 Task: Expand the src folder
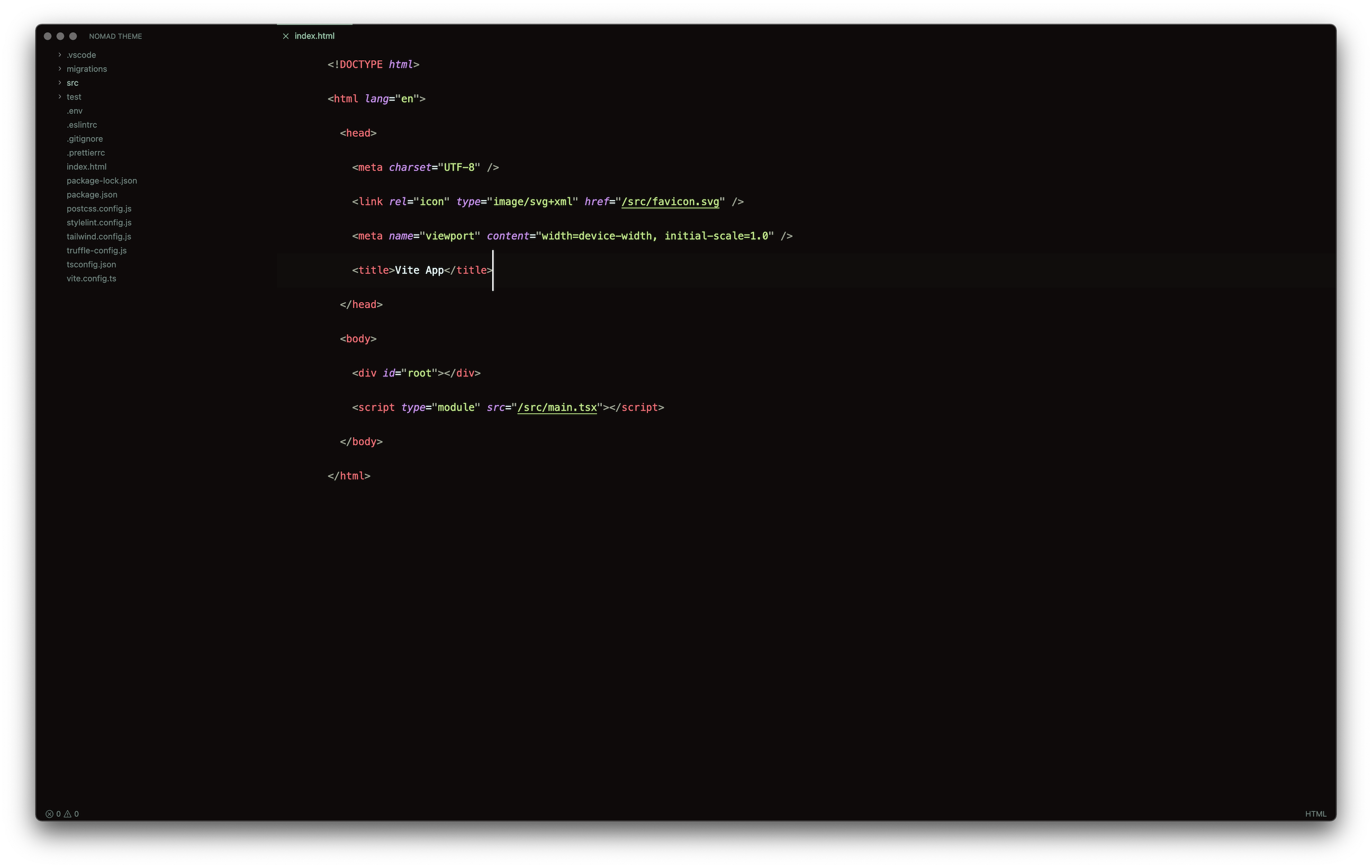pos(73,83)
